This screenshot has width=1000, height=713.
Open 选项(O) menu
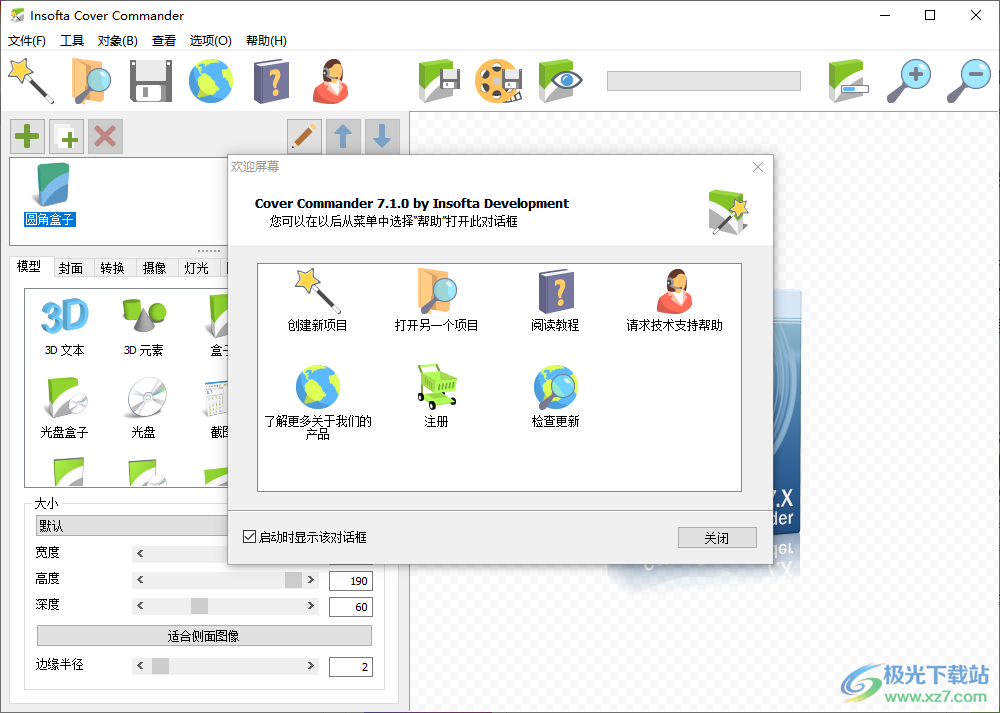(210, 41)
